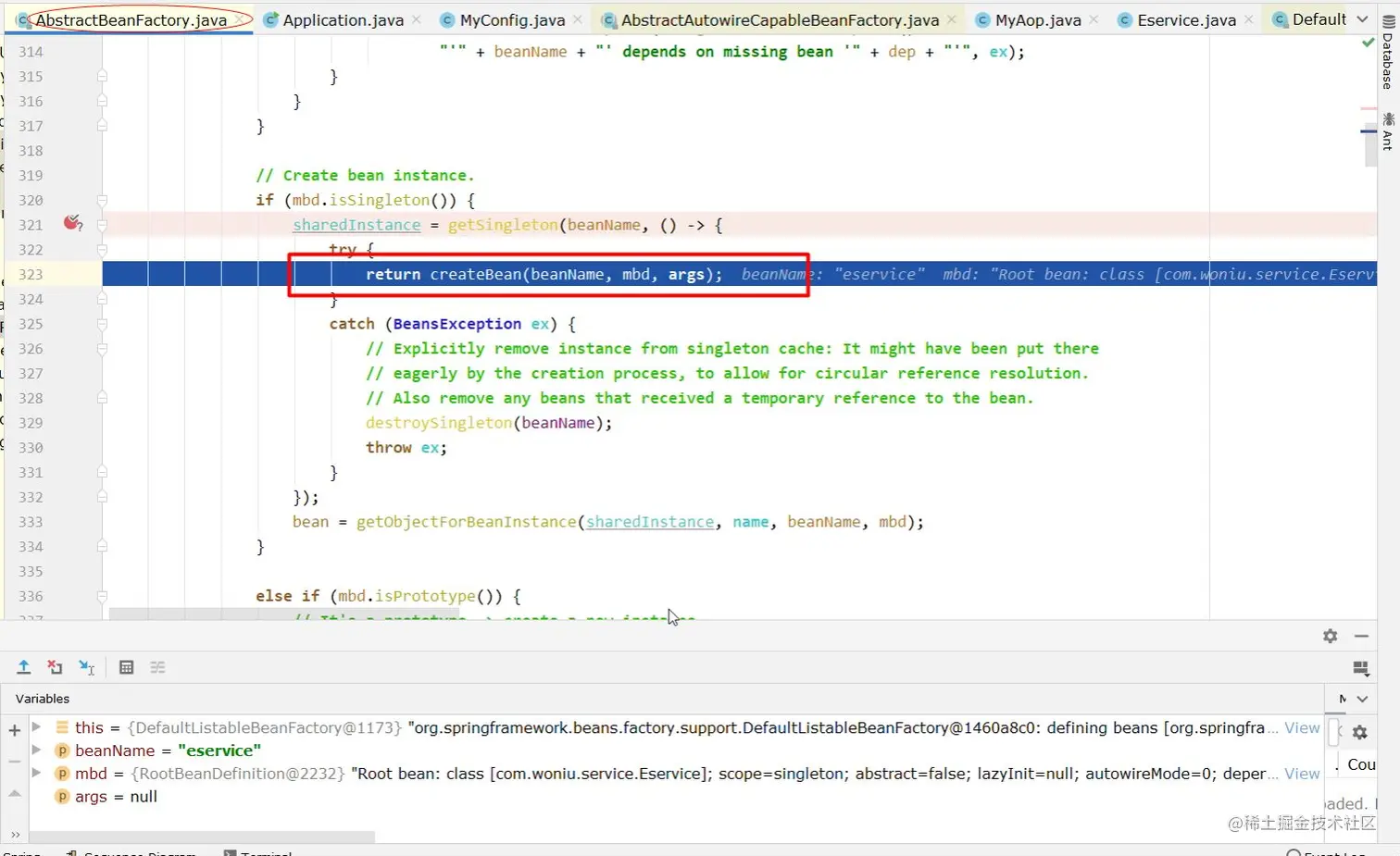
Task: Click the Restore Layout icon in debug panel
Action: click(x=1361, y=668)
